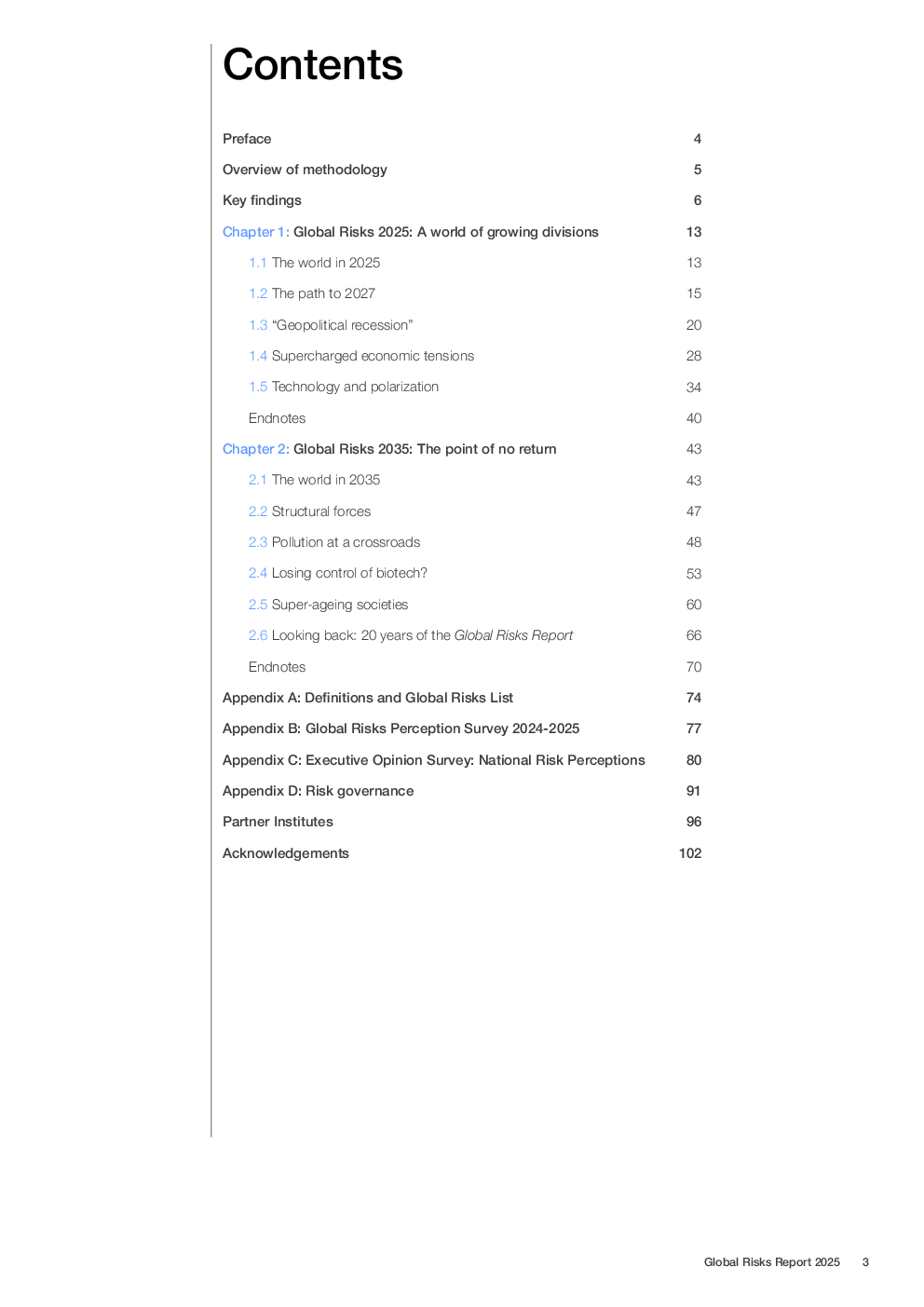The height and width of the screenshot is (1307, 924).
Task: Go to 1.5 Technology and polarization
Action: click(344, 387)
